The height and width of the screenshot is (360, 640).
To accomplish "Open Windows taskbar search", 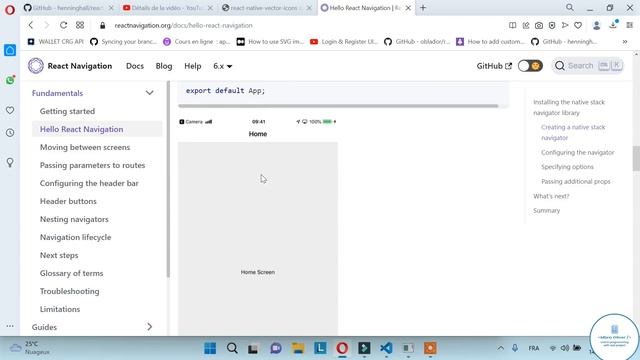I will pyautogui.click(x=232, y=348).
